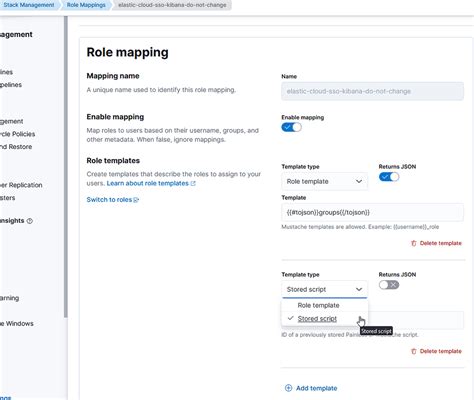Click the Template mustache input field
This screenshot has height=400, width=474.
(x=372, y=212)
